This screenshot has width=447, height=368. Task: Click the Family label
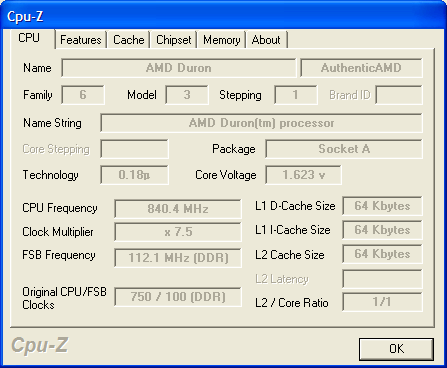[38, 95]
